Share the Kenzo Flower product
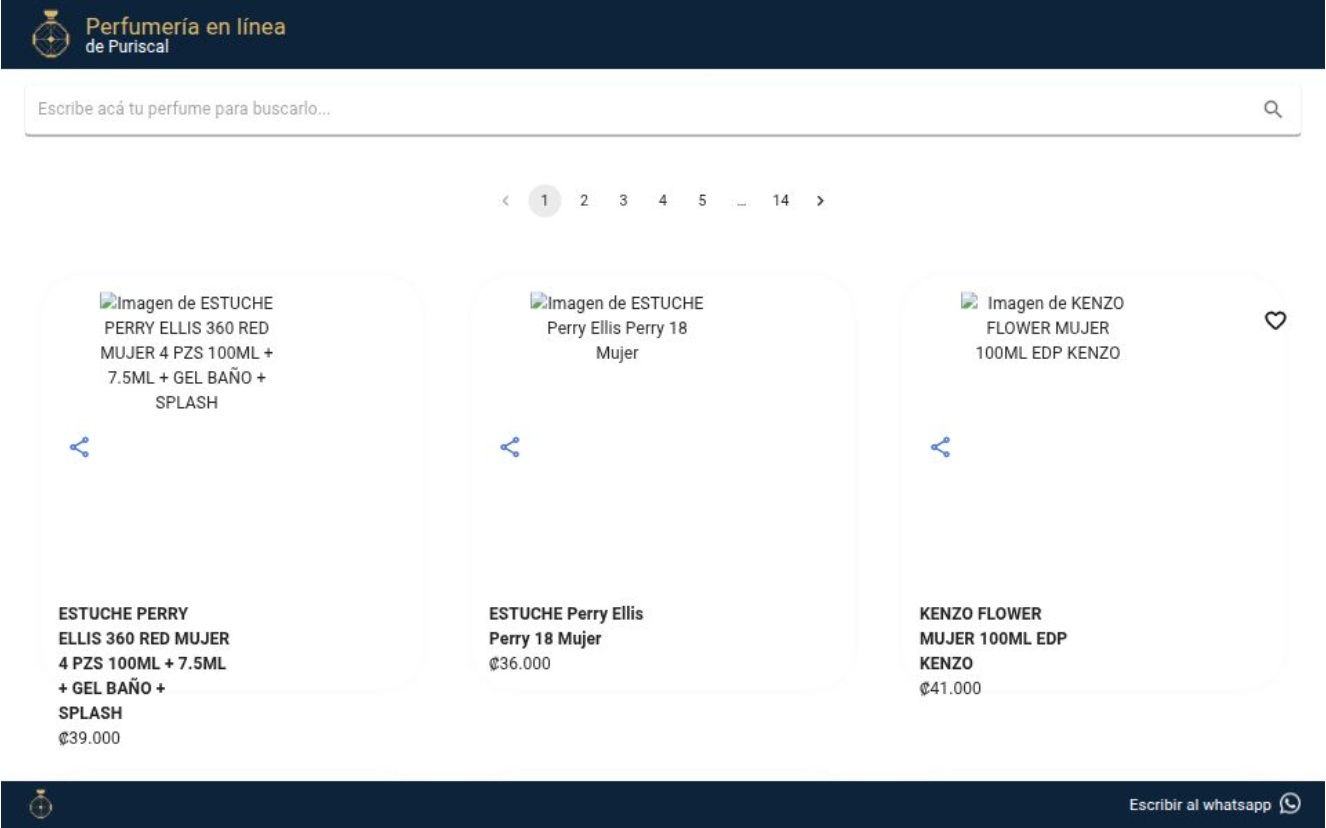This screenshot has width=1326, height=828. [x=940, y=447]
